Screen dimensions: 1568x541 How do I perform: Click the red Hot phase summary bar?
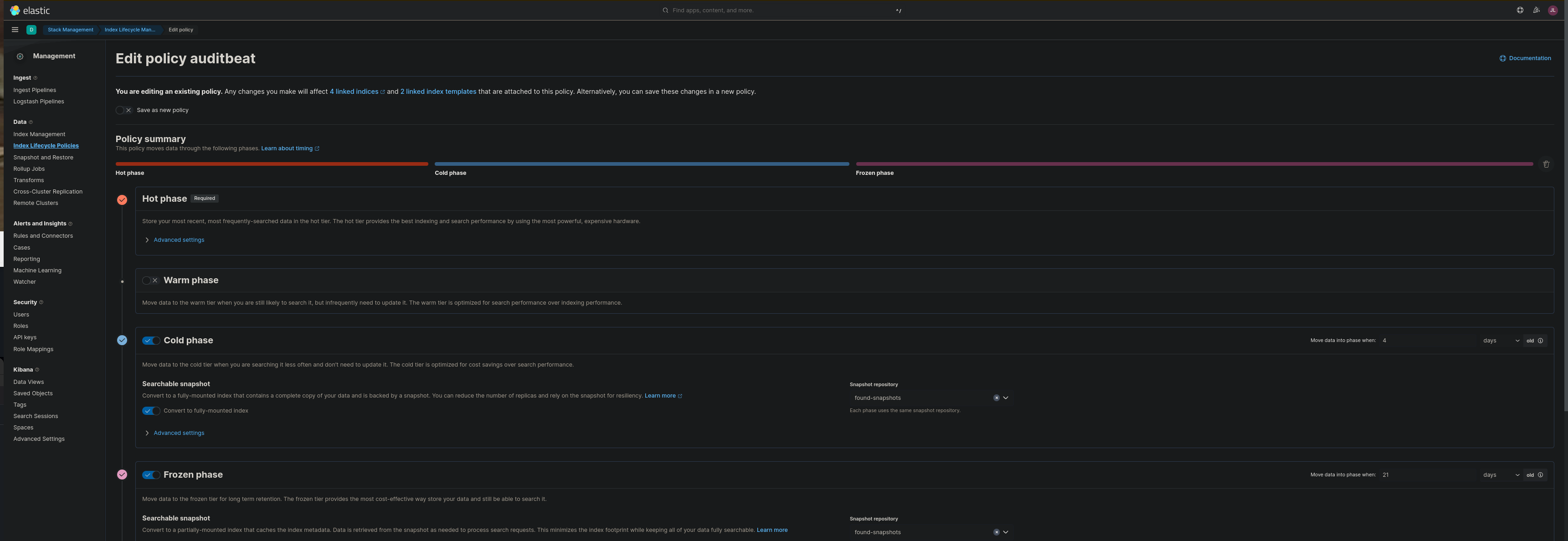[x=272, y=163]
